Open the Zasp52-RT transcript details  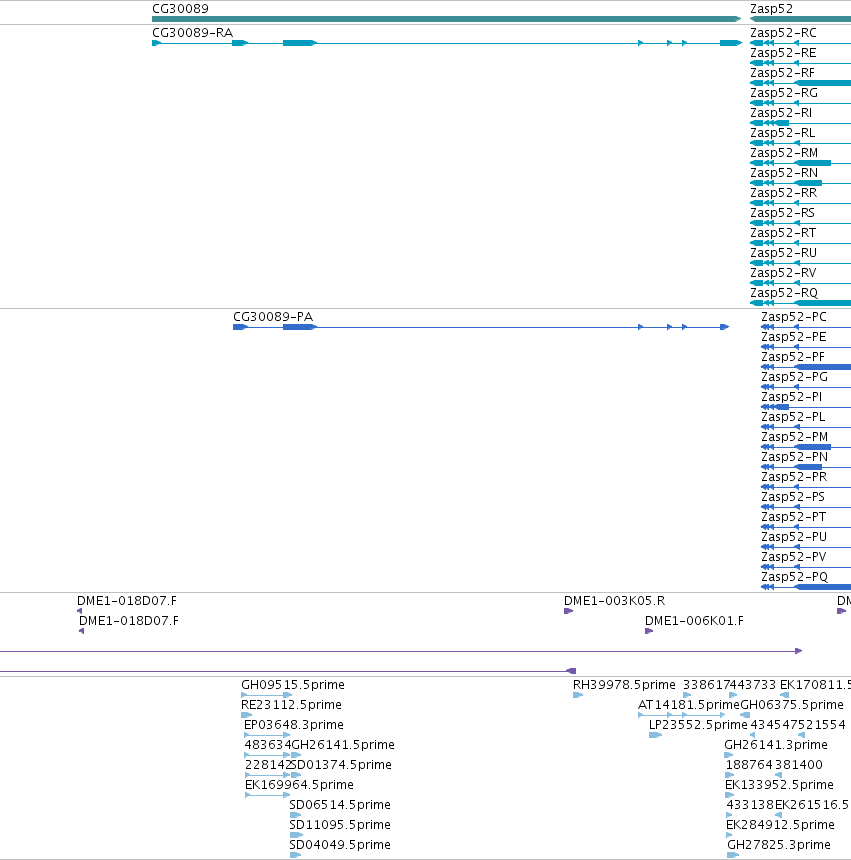[x=782, y=233]
